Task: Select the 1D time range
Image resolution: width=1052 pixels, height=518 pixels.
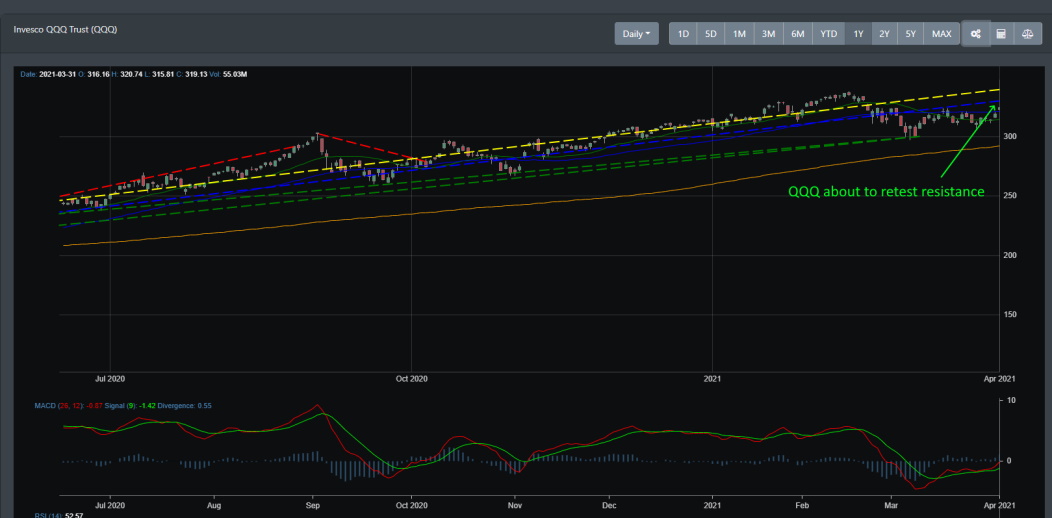Action: [x=683, y=34]
